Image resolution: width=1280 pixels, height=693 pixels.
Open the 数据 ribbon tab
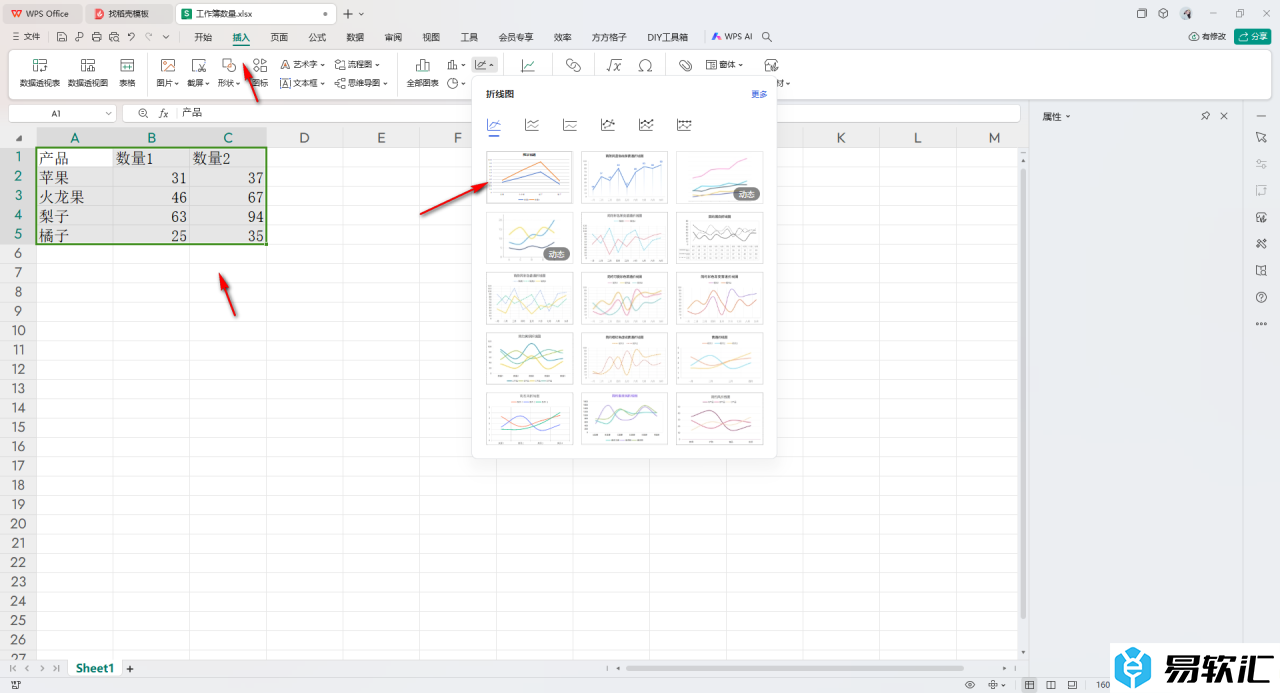(355, 37)
